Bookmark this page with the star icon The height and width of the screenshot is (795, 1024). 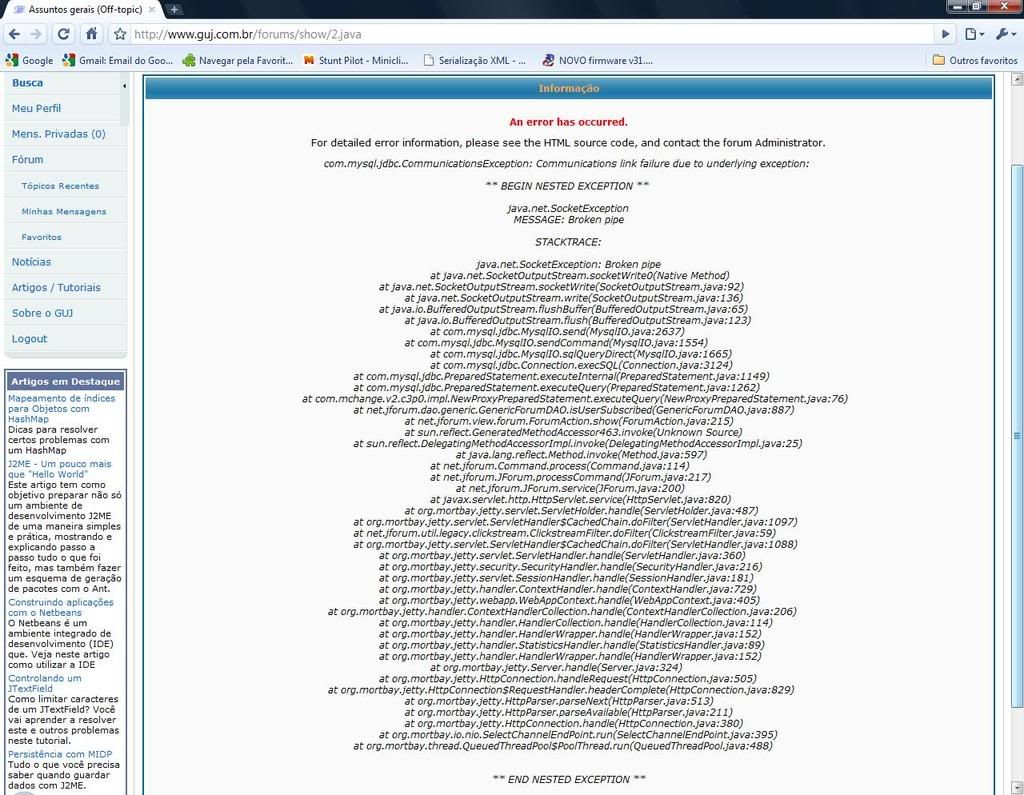coord(120,34)
